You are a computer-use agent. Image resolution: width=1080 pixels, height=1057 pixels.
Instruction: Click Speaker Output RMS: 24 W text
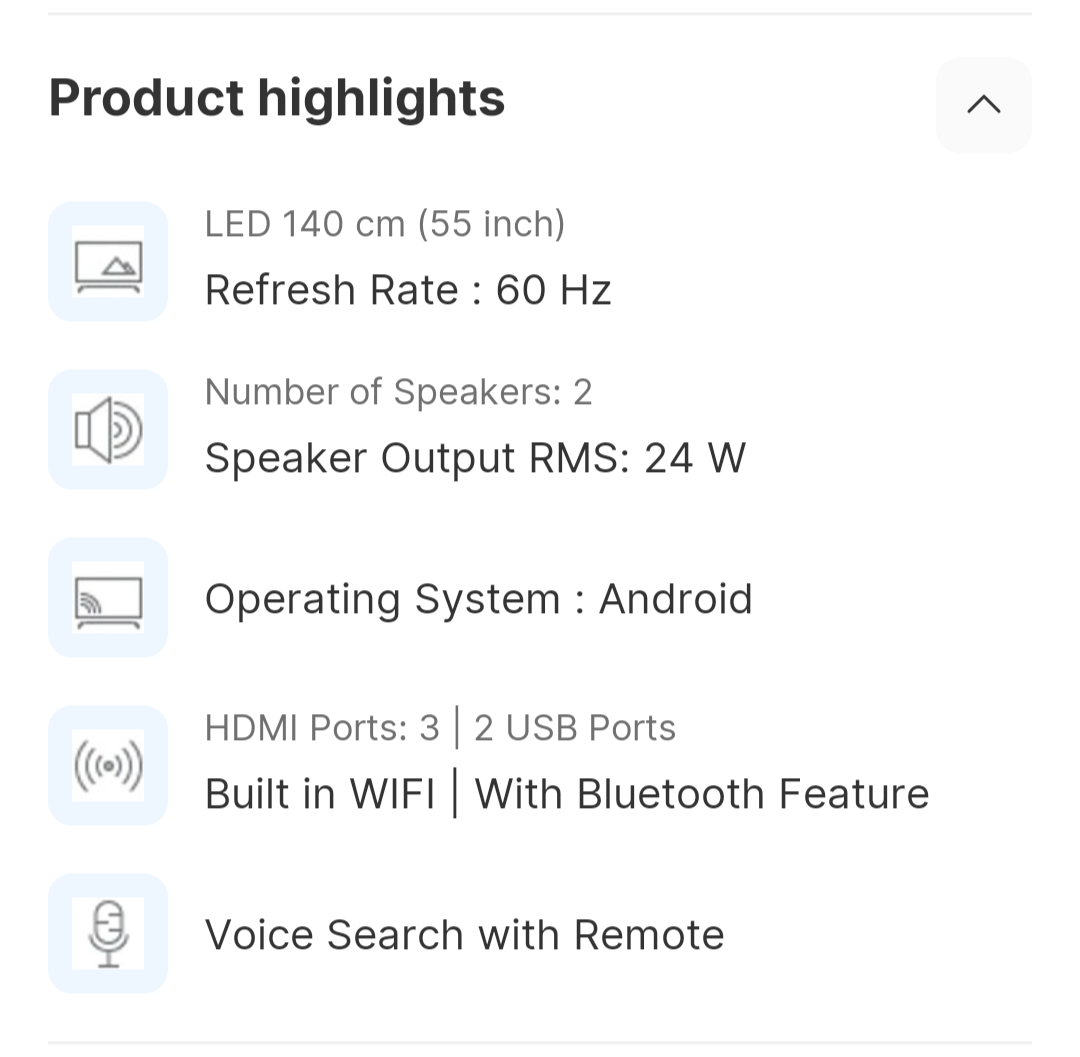(x=475, y=458)
